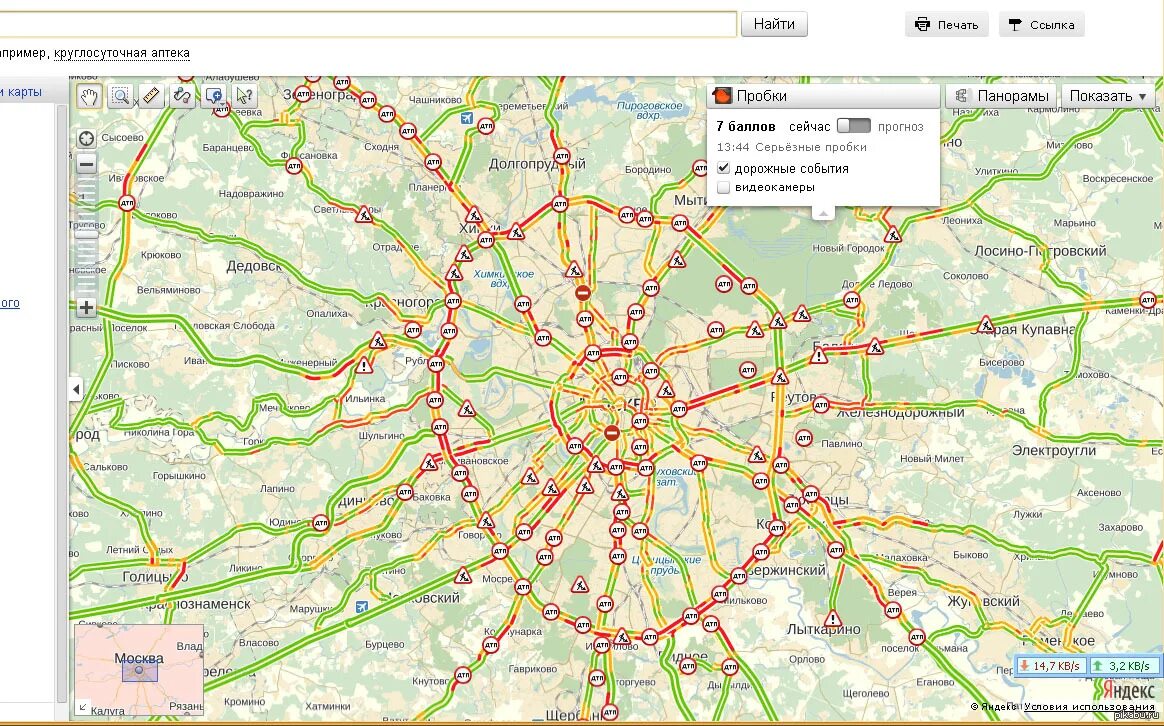Click the roadworks sign near Новый Городок
The height and width of the screenshot is (726, 1164).
(893, 235)
